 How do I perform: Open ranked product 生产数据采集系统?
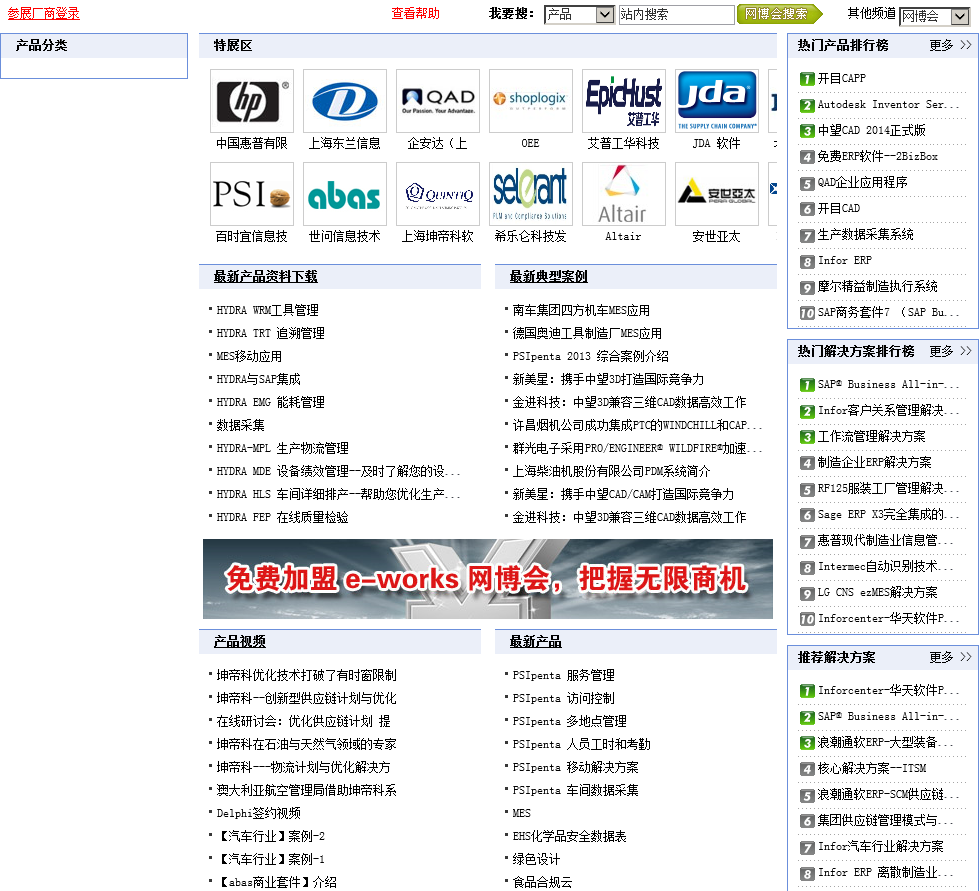[x=866, y=234]
